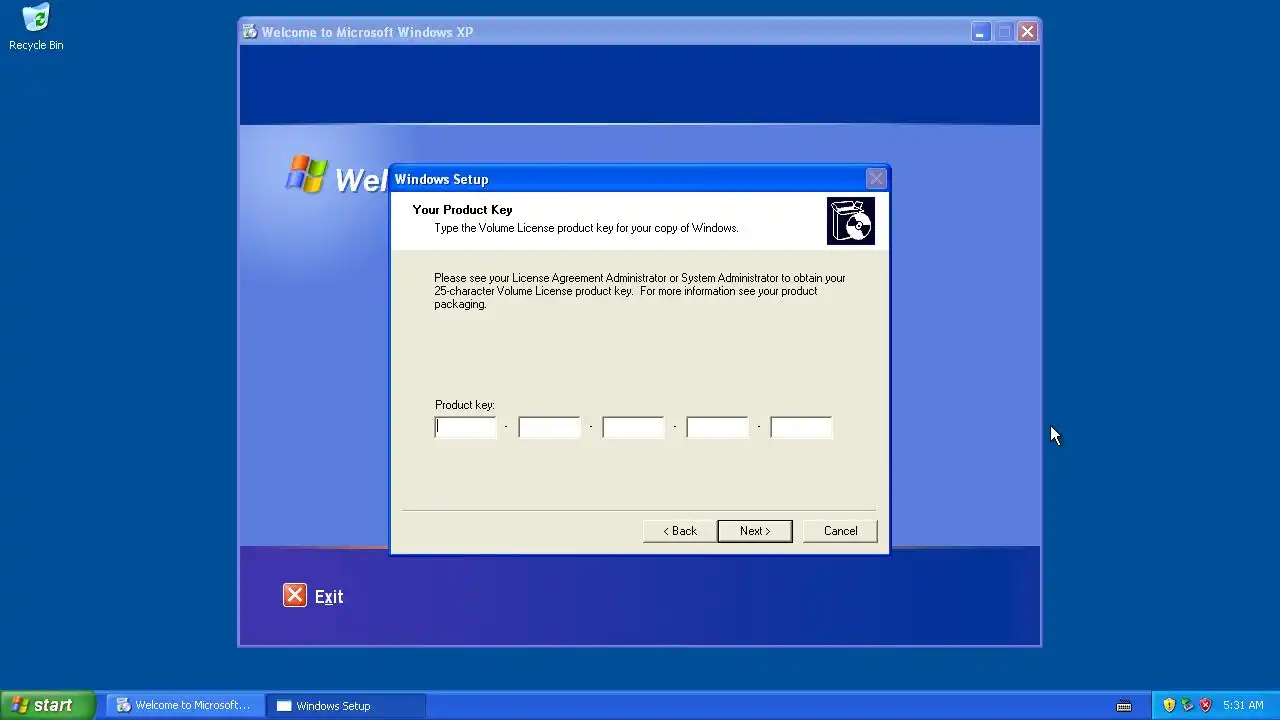Select Windows Setup taskbar button

point(346,705)
